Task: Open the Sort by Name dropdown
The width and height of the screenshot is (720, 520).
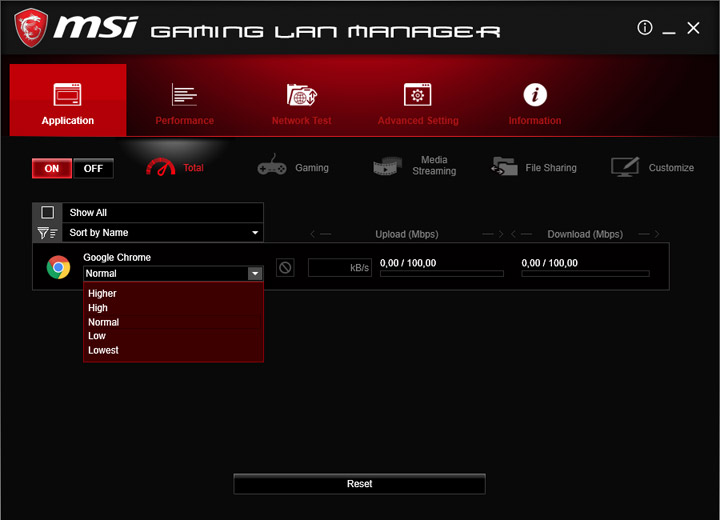Action: click(163, 232)
